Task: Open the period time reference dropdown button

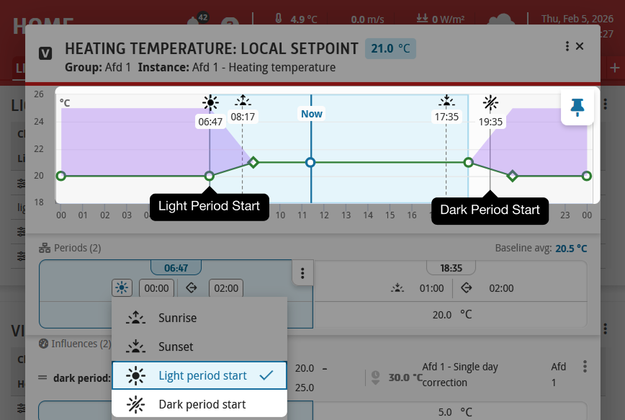Action: [121, 288]
